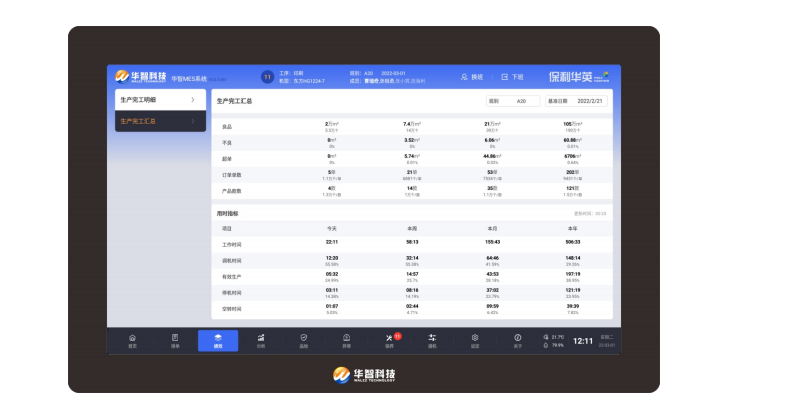Viewport: 792px width, 418px height.
Task: Open the 设定 settings gear icon
Action: (x=475, y=340)
